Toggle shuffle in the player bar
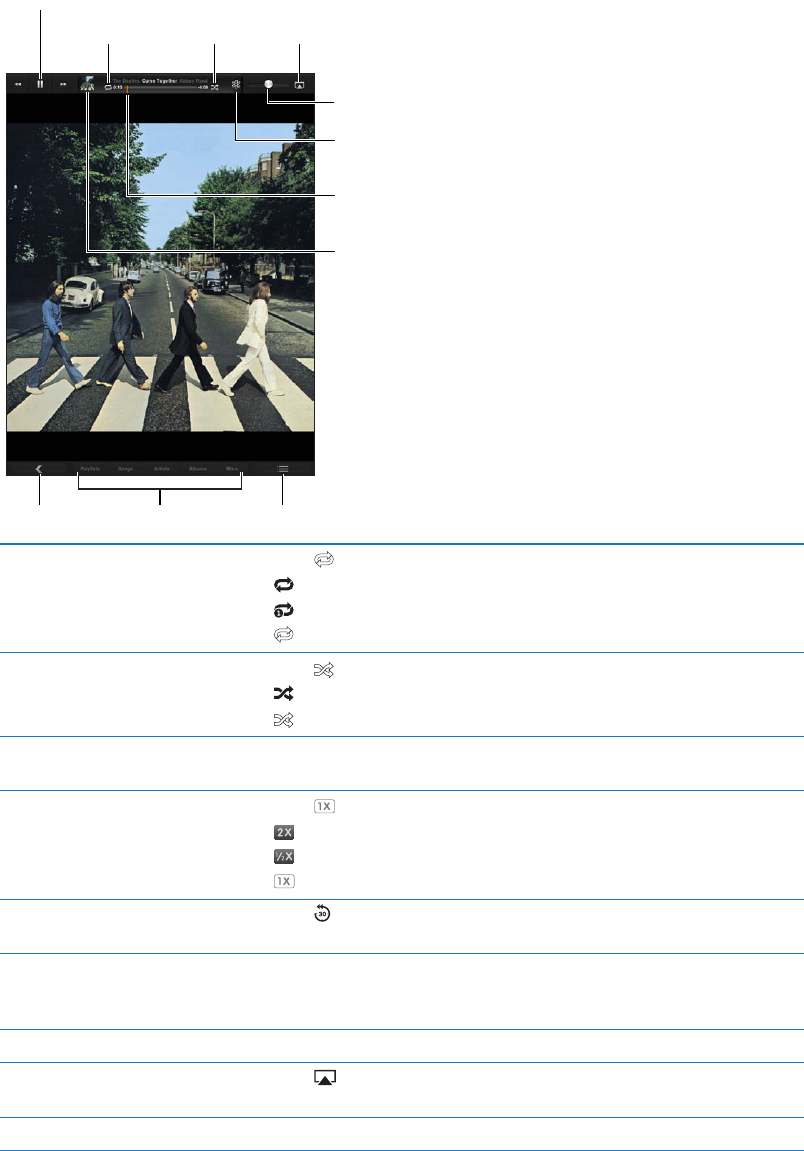 pyautogui.click(x=214, y=87)
